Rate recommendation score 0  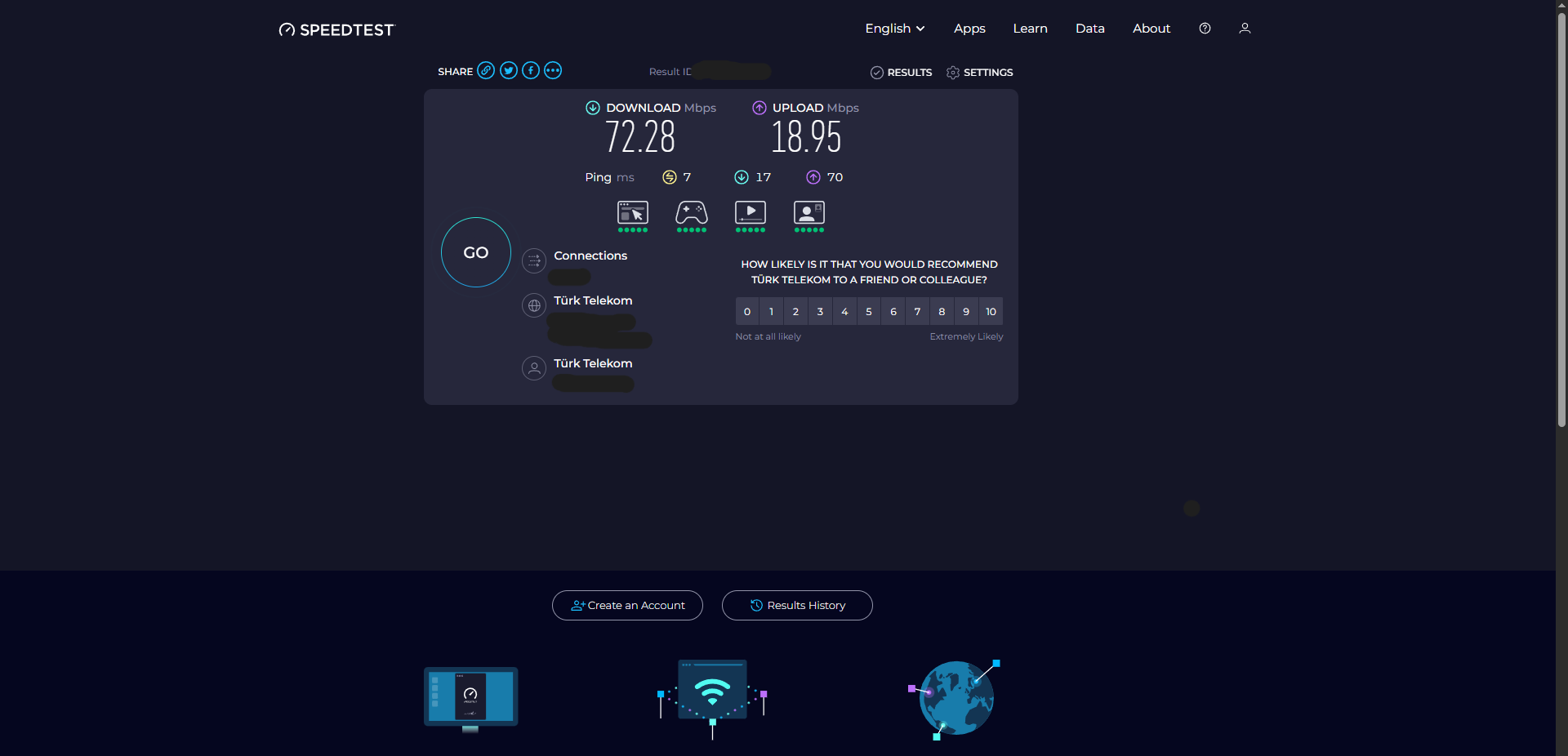coord(747,311)
